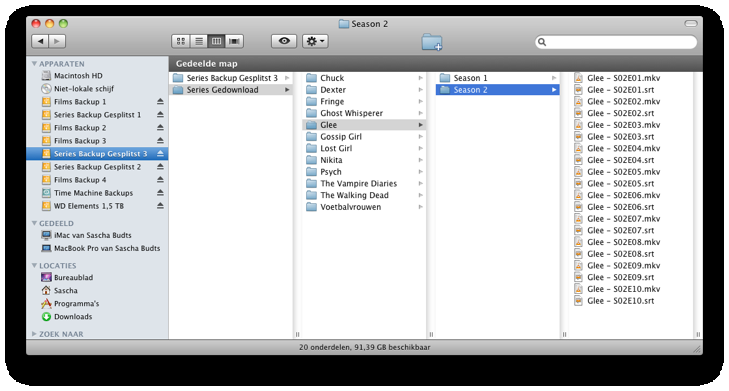Eject Series Backup Gesplitst 3 drive

160,154
